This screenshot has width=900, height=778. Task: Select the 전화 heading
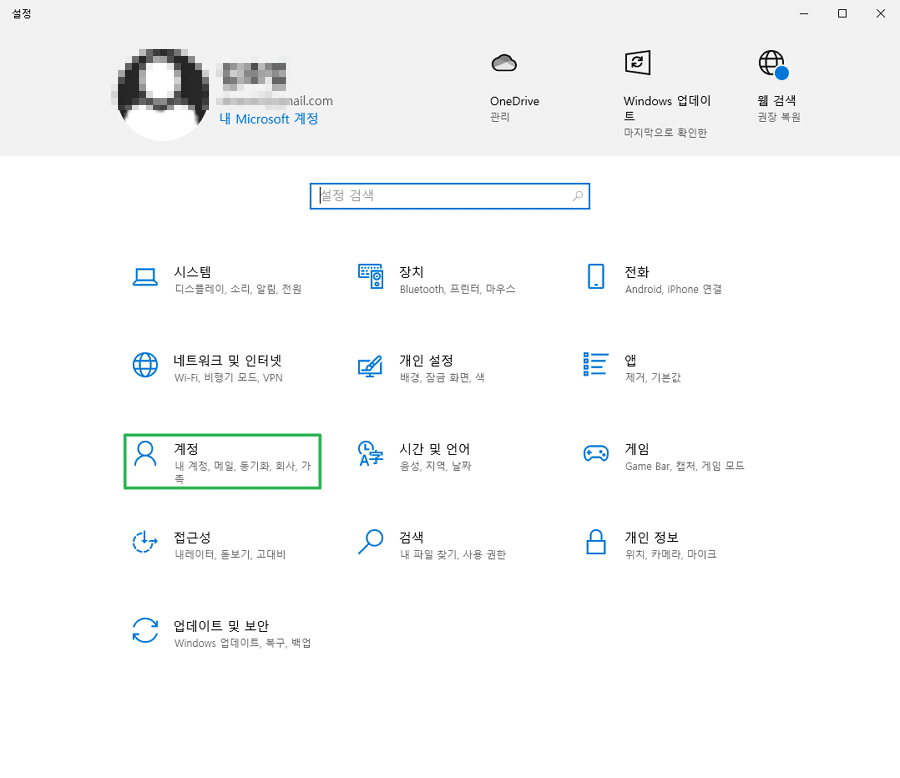[x=637, y=272]
